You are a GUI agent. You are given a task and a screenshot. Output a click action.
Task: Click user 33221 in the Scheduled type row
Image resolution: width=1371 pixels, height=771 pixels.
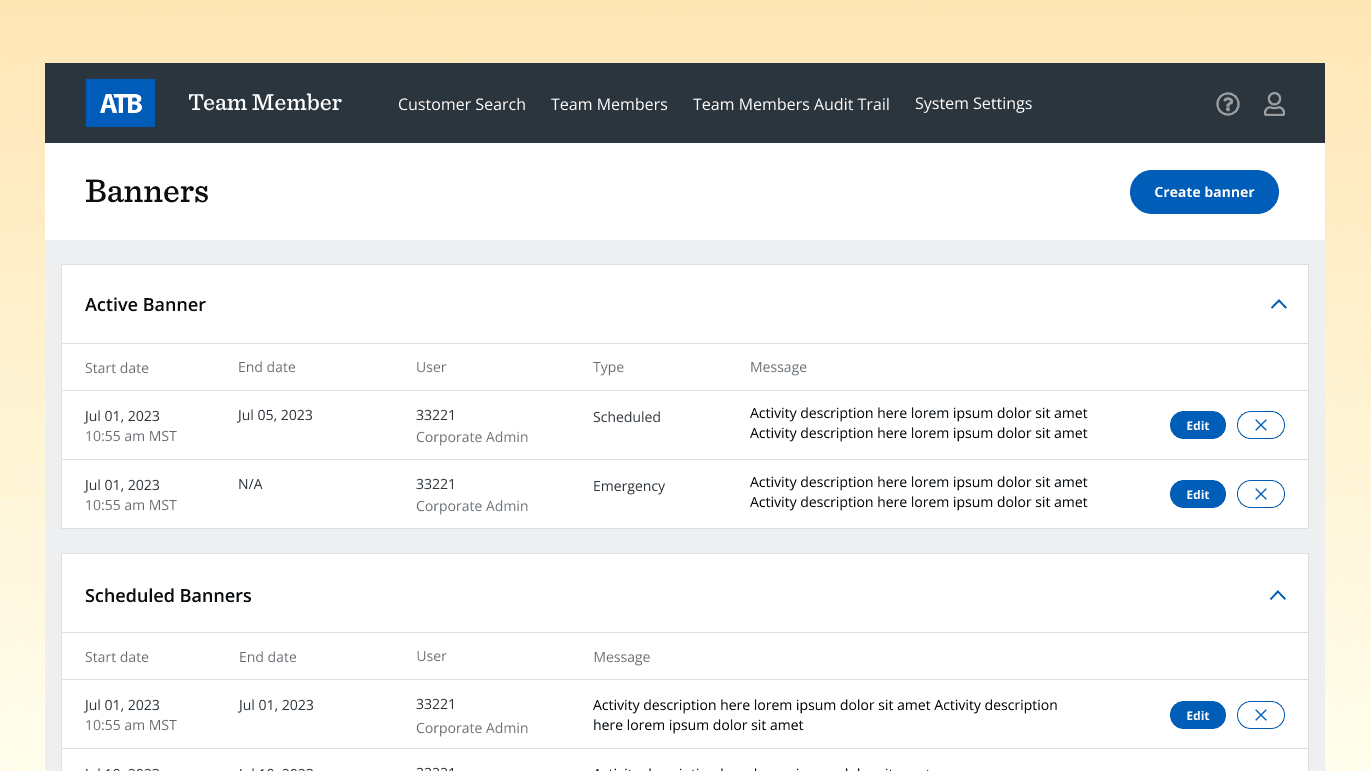pos(436,415)
